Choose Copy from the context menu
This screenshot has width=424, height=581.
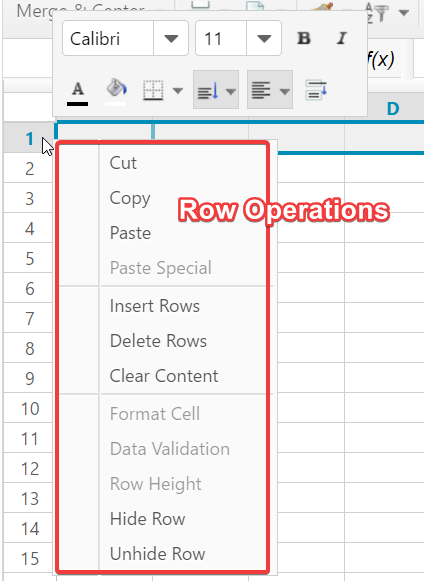(130, 198)
